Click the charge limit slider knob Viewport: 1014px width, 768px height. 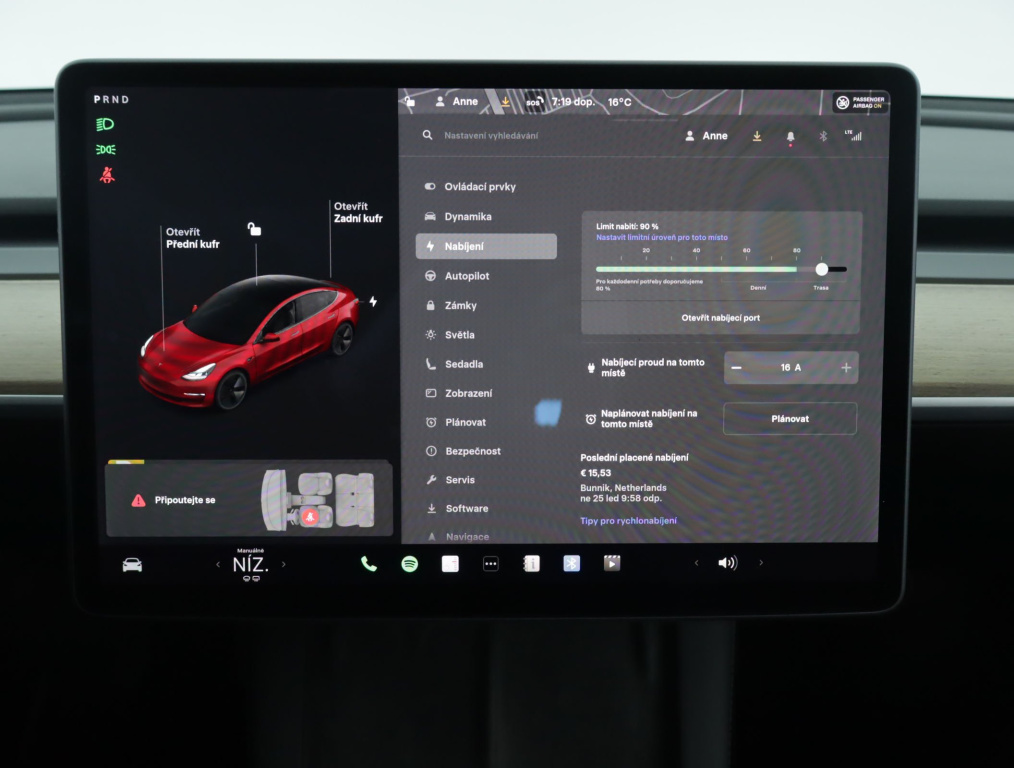821,269
